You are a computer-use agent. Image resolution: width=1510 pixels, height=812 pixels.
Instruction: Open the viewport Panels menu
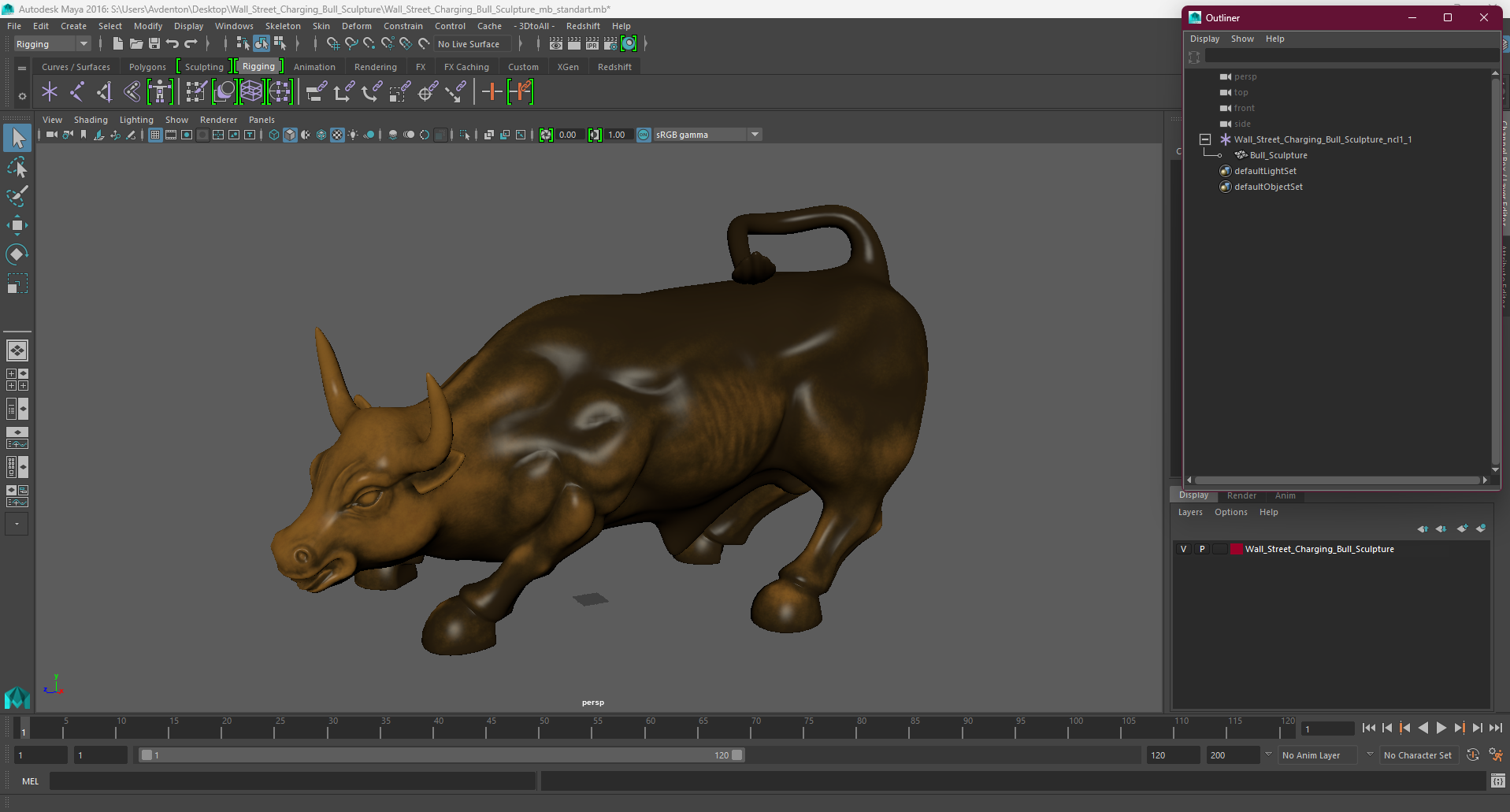click(x=262, y=120)
